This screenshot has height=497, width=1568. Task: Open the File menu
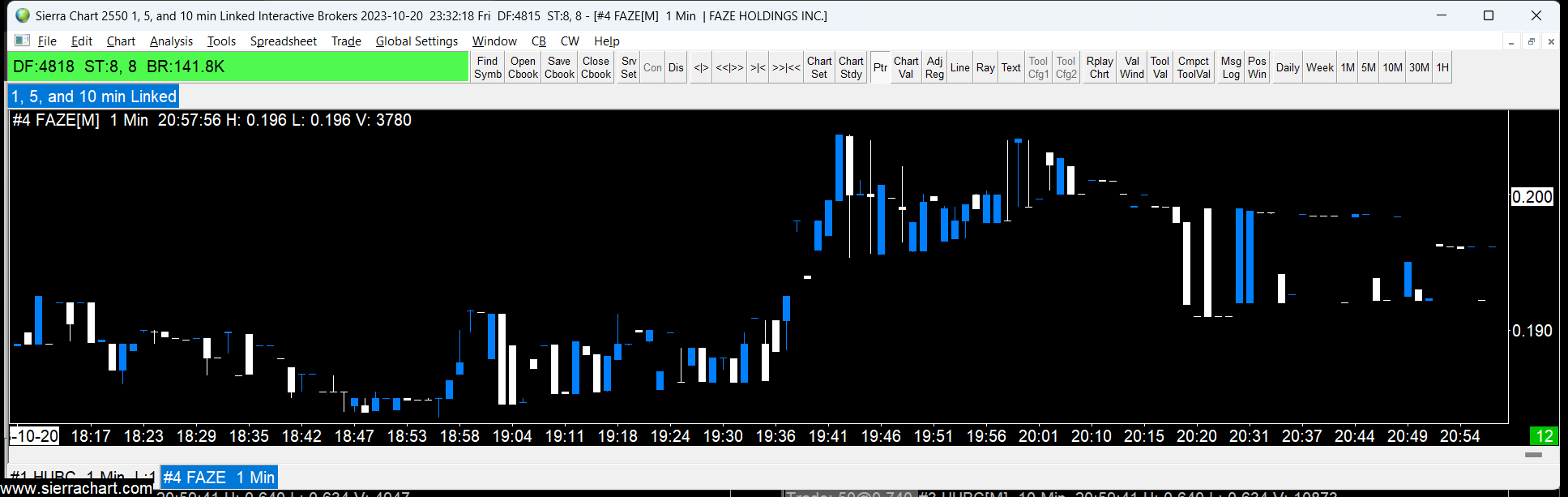(x=47, y=41)
